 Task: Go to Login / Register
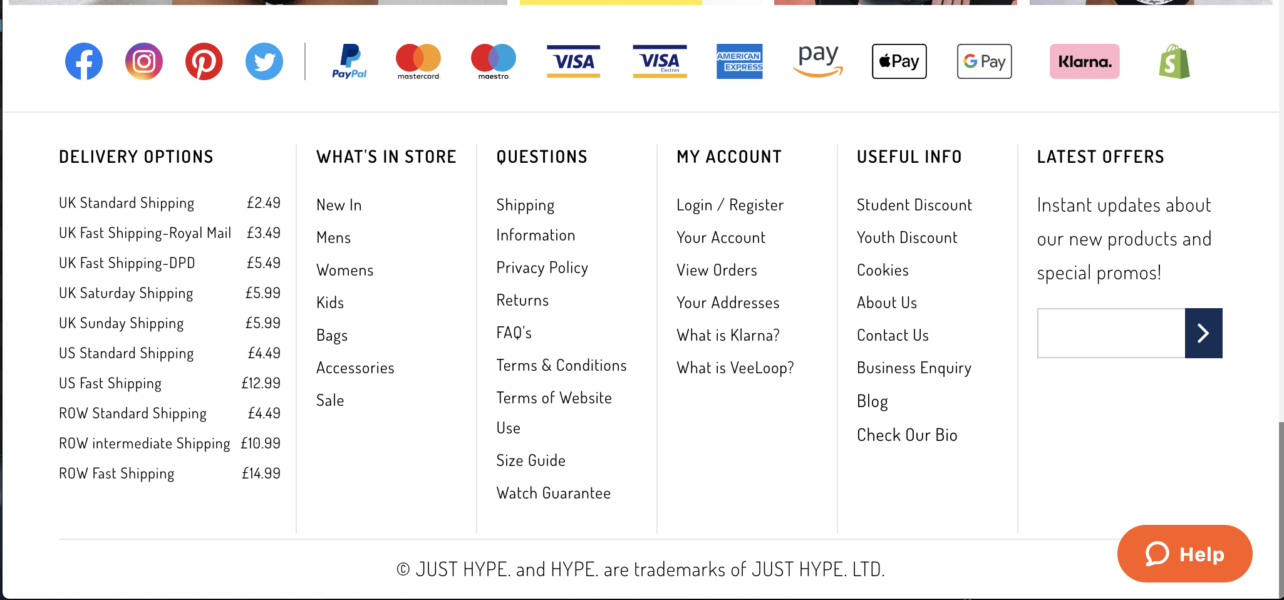(730, 205)
